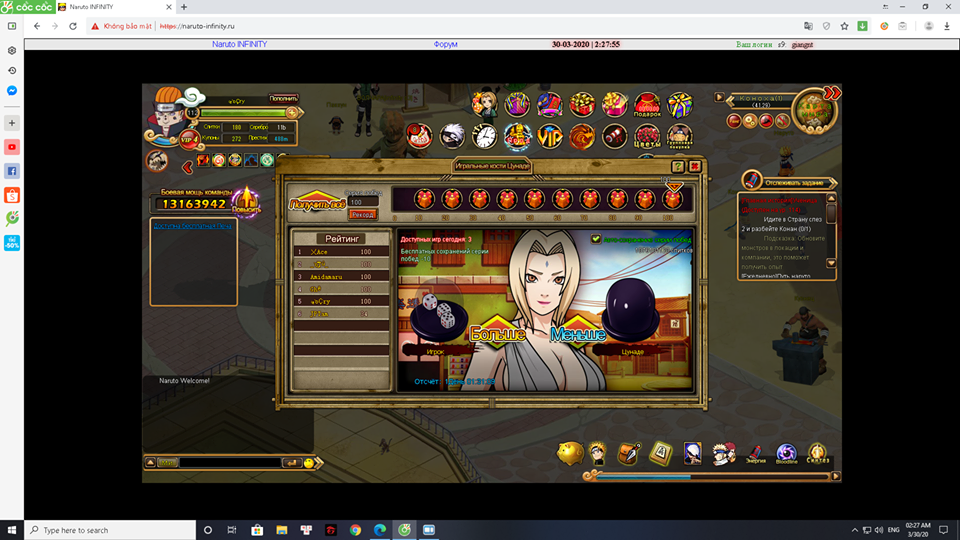Focus the chat message input field
Screen dimensions: 960x540
[230, 462]
